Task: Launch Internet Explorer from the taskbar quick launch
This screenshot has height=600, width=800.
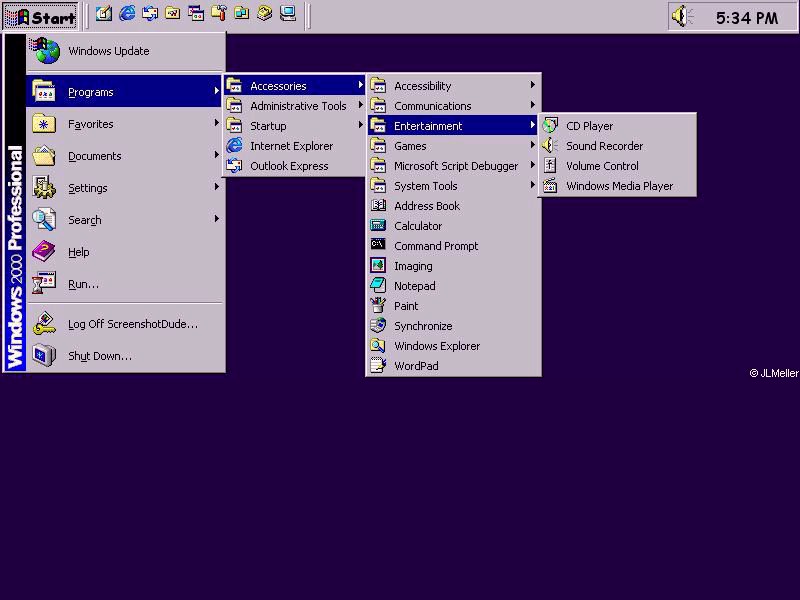Action: (x=127, y=14)
